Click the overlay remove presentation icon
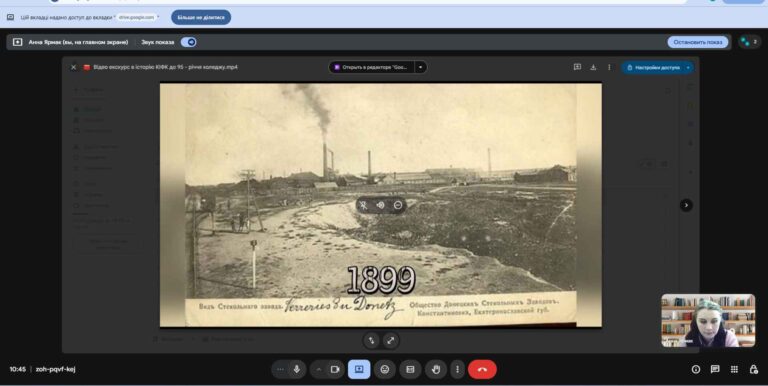This screenshot has height=386, width=768. (x=398, y=205)
